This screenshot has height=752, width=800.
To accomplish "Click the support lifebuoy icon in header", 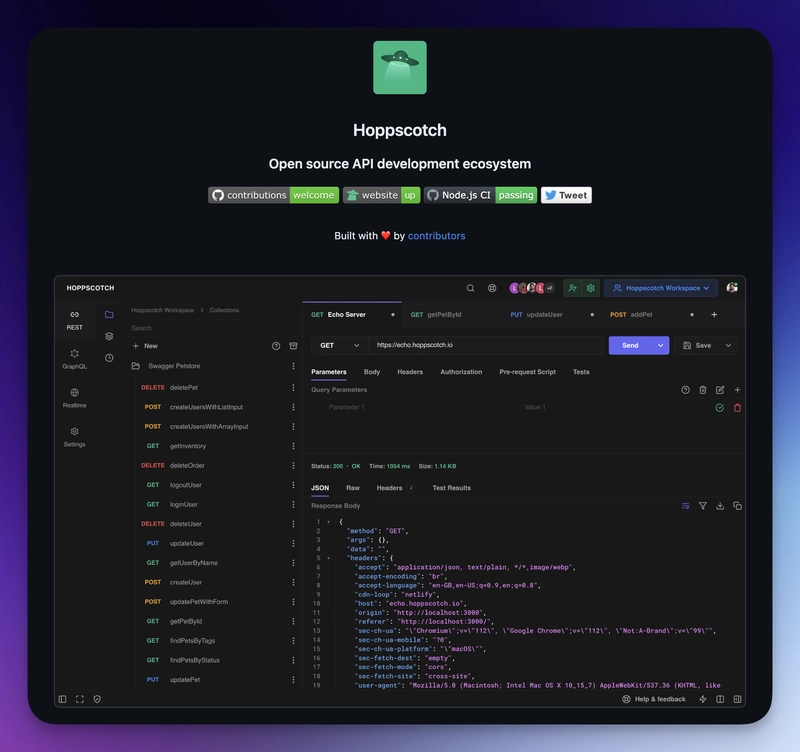I will (492, 288).
